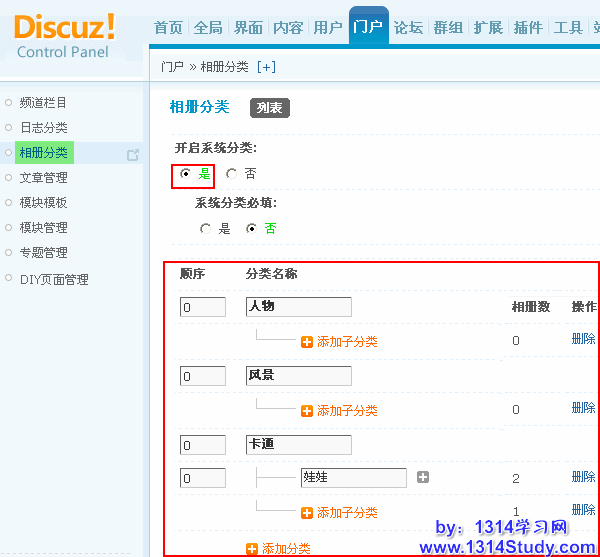Screen dimensions: 600x557
Task: Click the Discuz! Control Panel logo
Action: point(66,35)
